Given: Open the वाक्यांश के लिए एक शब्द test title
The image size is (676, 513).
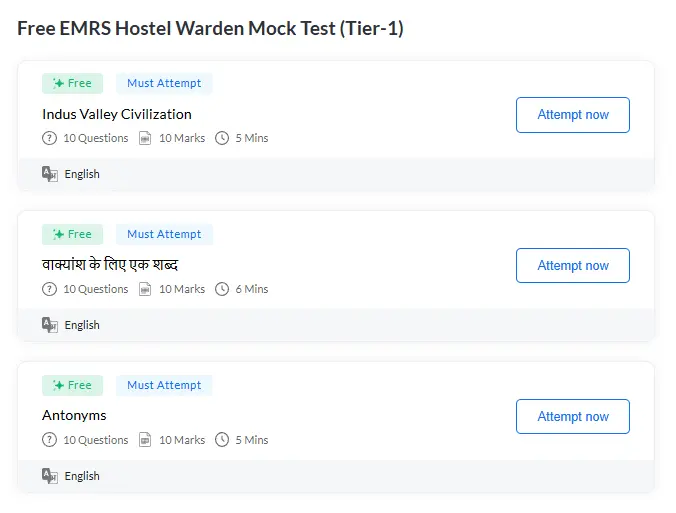Looking at the screenshot, I should tap(110, 264).
